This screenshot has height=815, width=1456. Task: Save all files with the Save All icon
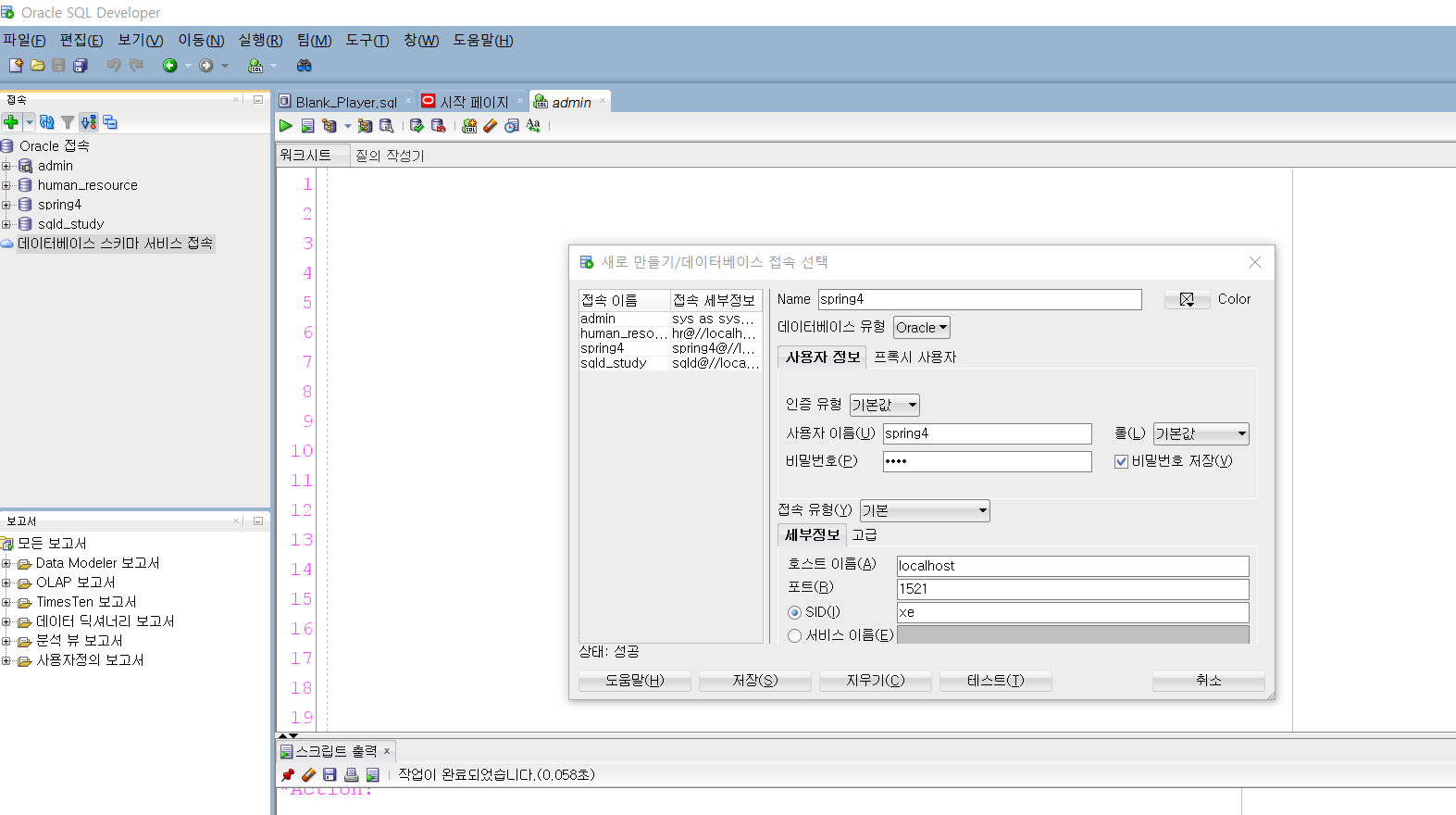point(81,66)
